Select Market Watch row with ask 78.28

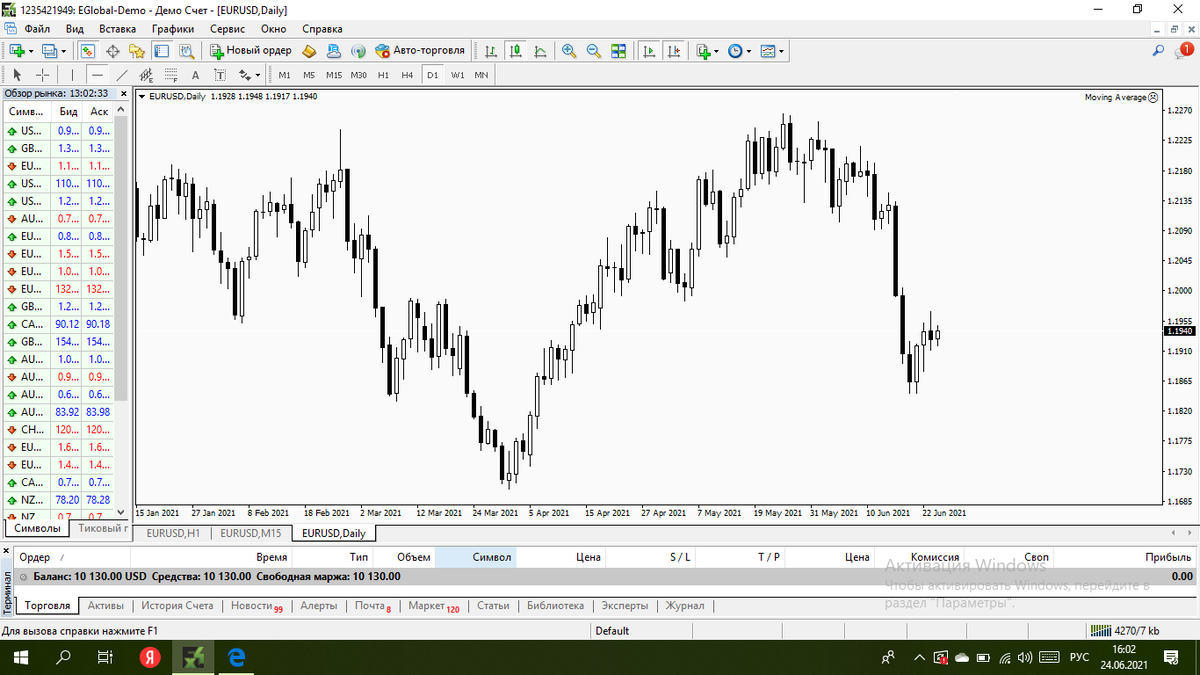point(59,499)
